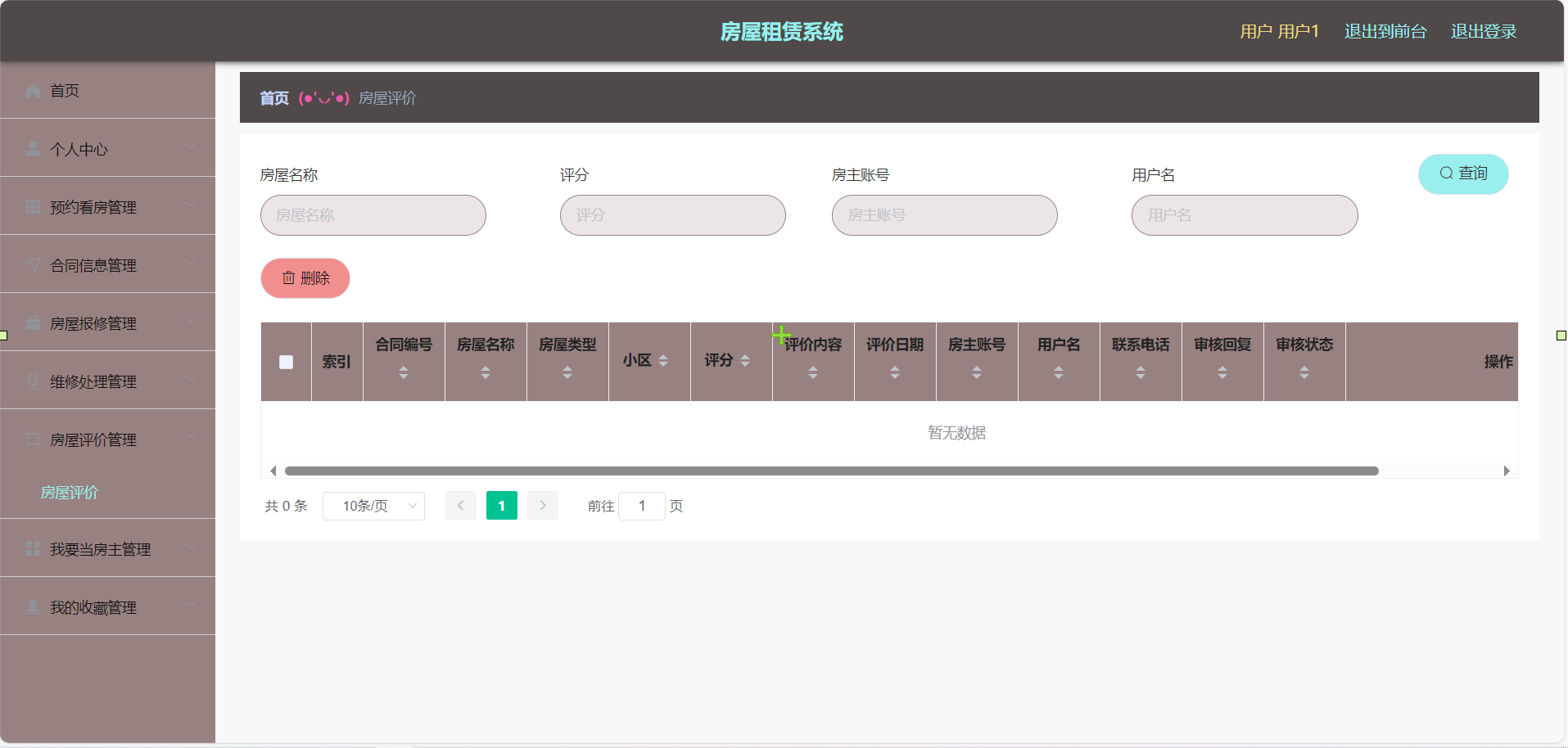Click the sort arrows under 评价内容 column
The image size is (1568, 748).
pyautogui.click(x=813, y=372)
